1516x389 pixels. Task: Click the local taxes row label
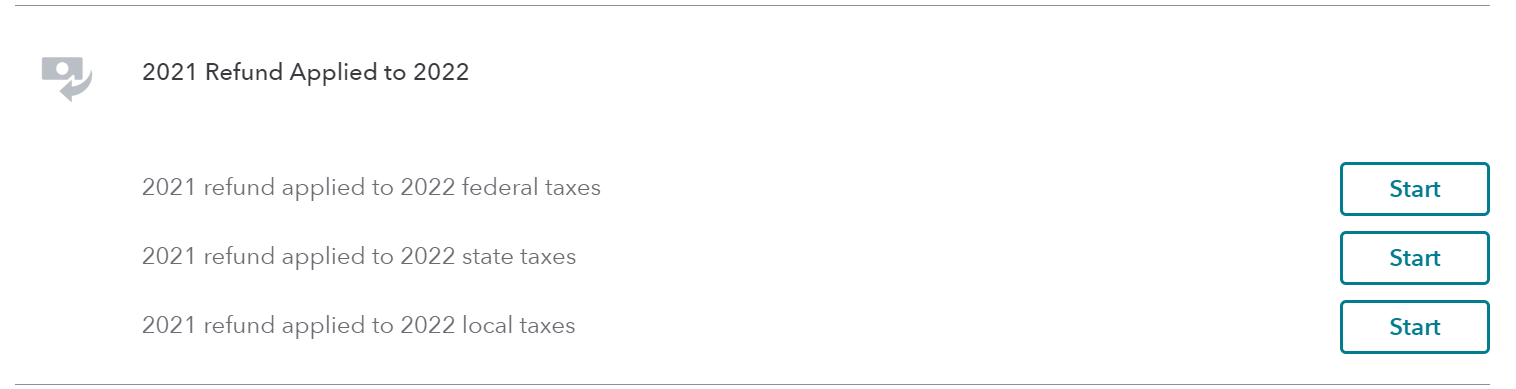358,326
